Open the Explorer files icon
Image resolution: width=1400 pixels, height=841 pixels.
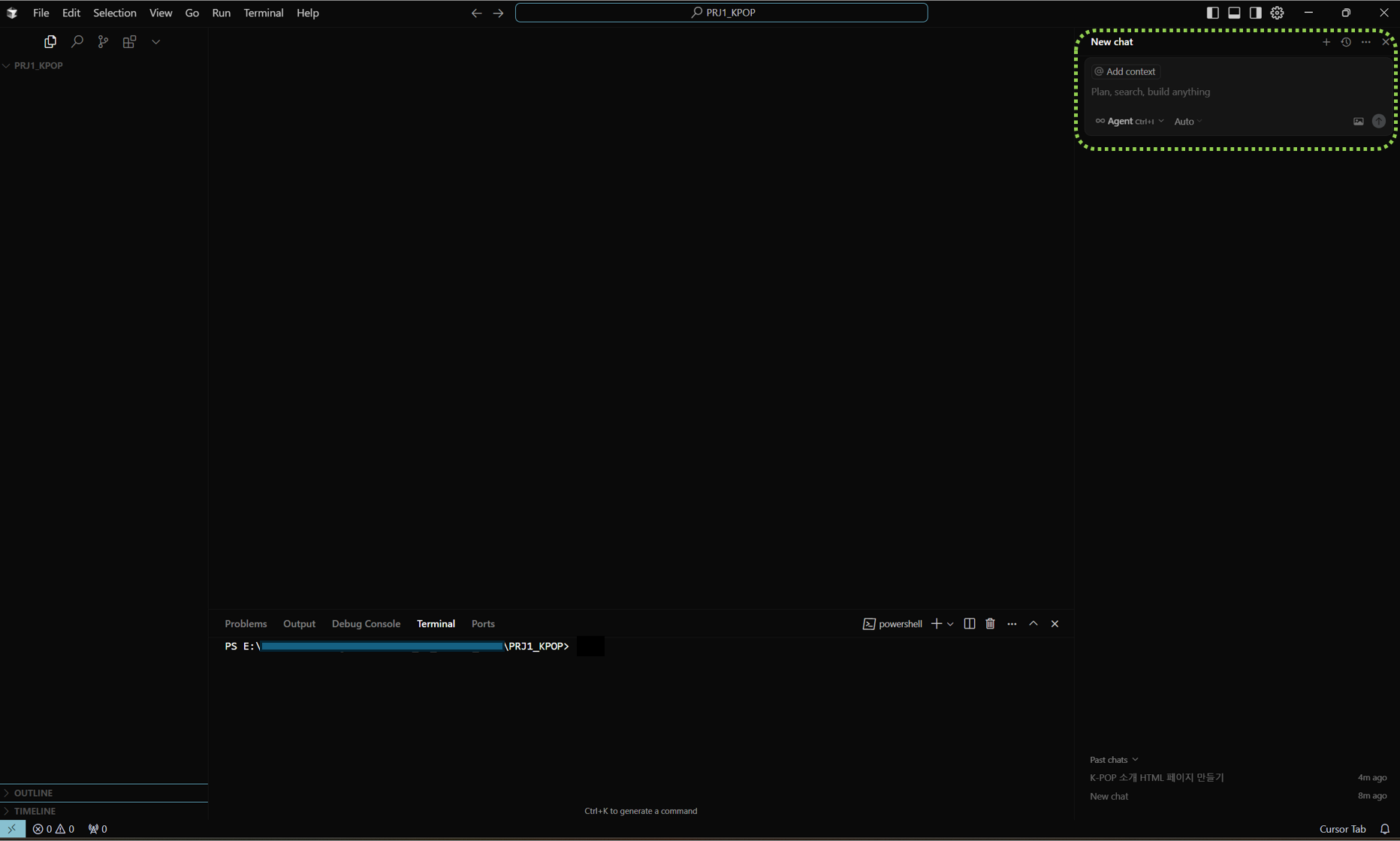tap(50, 42)
